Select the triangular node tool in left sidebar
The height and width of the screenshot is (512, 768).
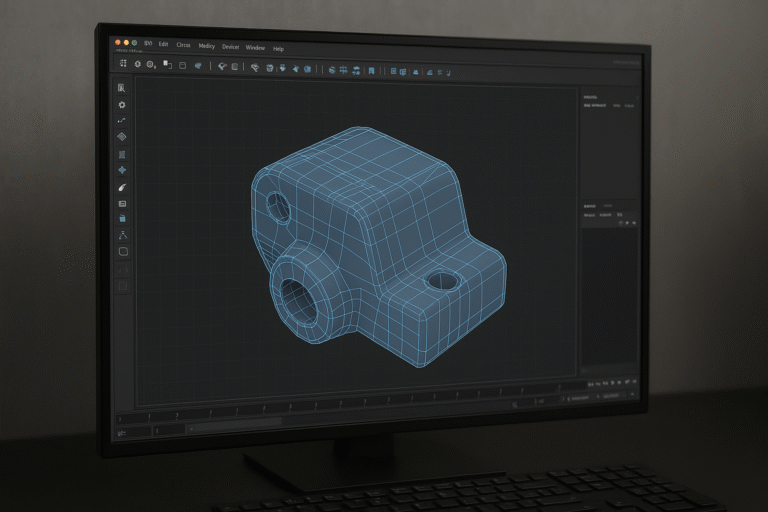[x=122, y=235]
